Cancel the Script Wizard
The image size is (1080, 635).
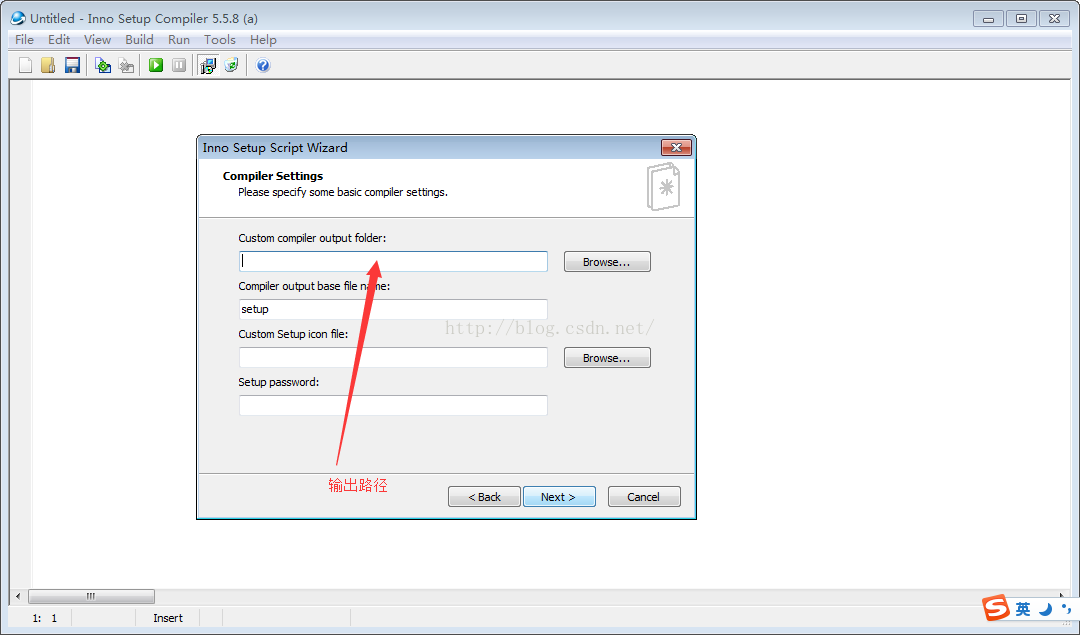point(644,497)
